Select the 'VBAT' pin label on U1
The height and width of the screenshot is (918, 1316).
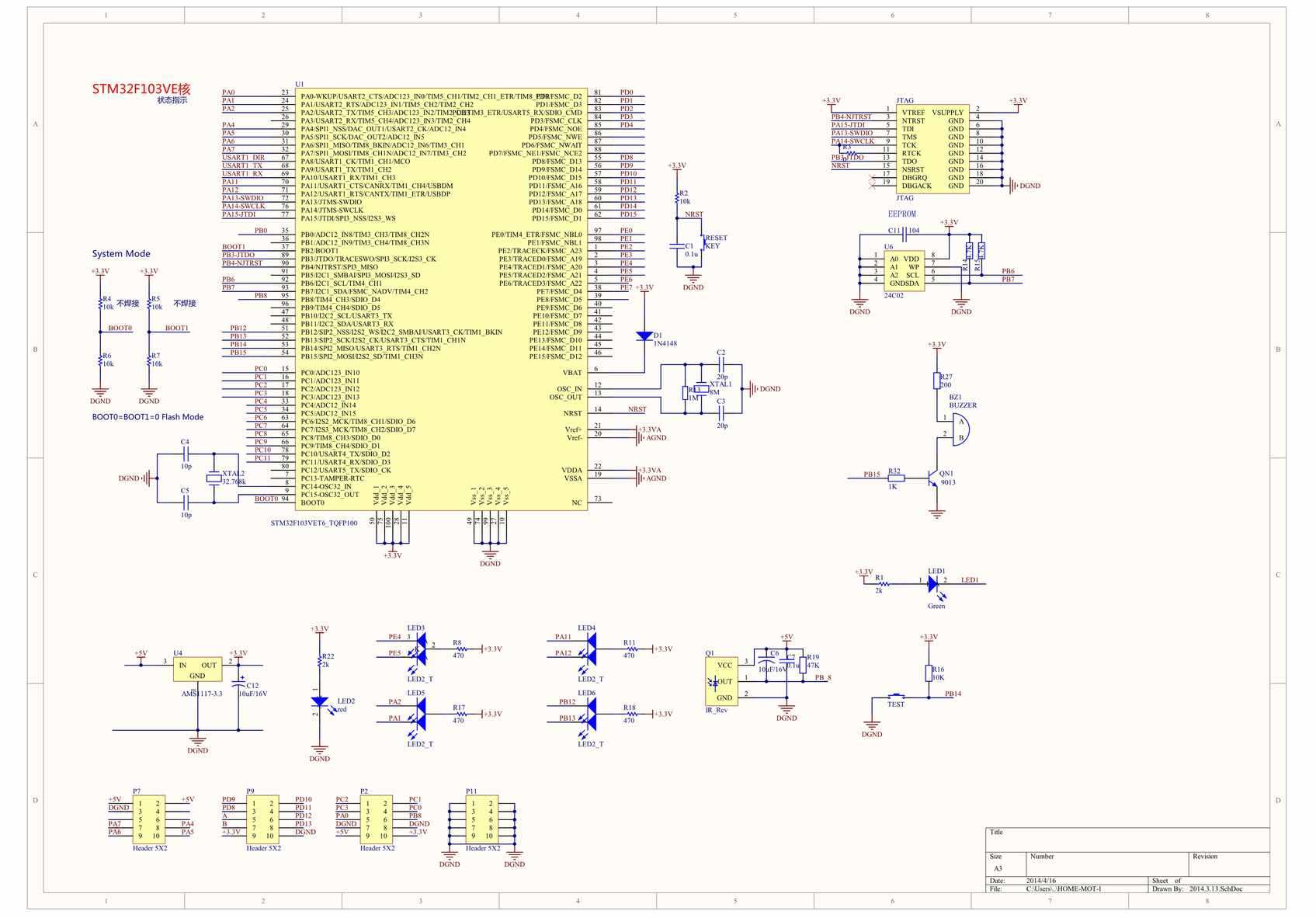(x=572, y=373)
